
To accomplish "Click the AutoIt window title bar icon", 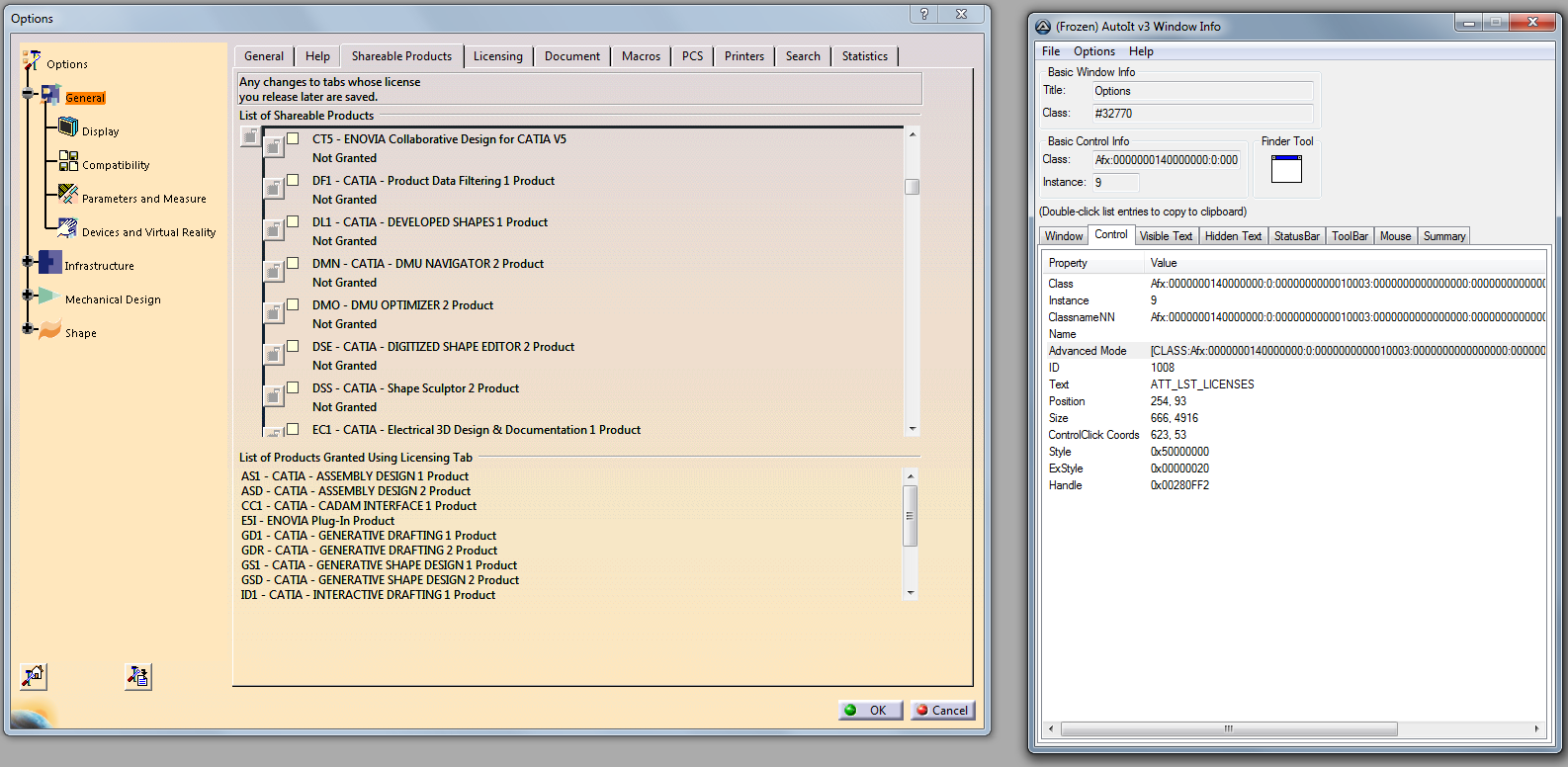I will [x=1043, y=27].
